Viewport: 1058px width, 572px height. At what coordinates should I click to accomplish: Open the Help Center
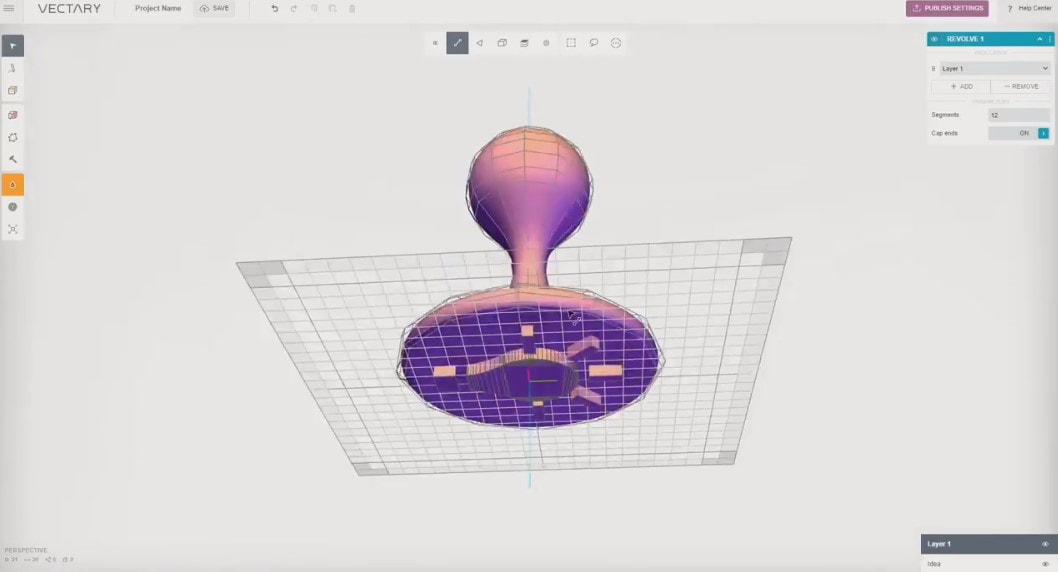pyautogui.click(x=1028, y=9)
